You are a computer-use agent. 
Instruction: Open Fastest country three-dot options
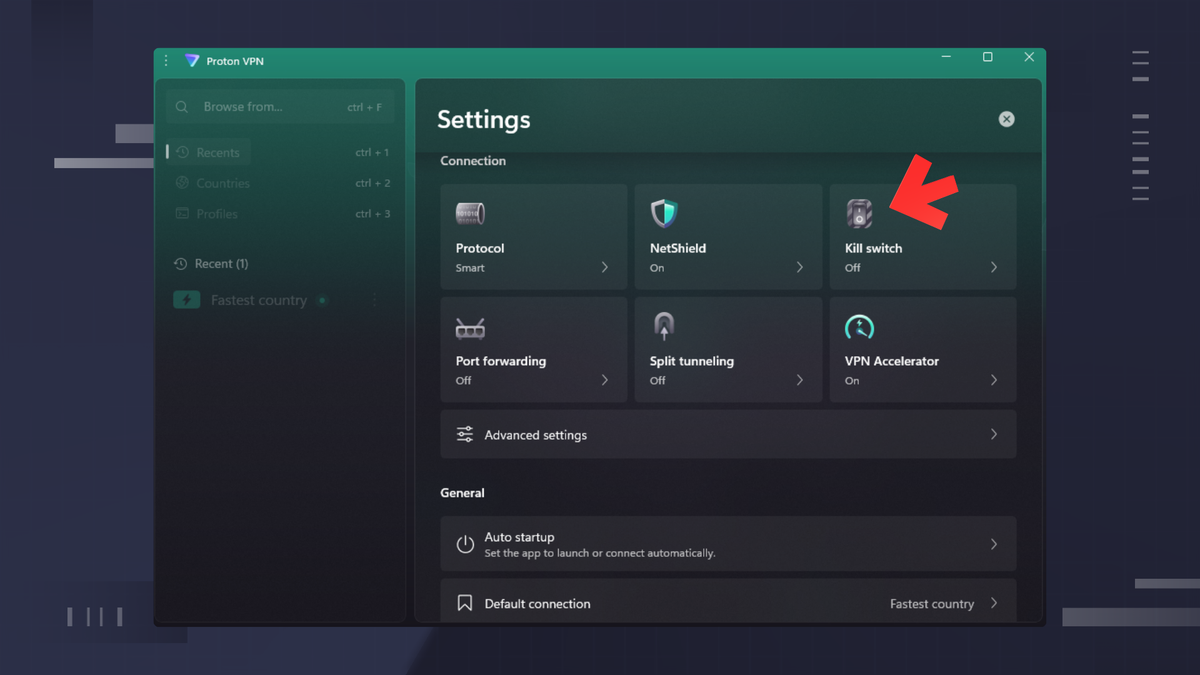tap(375, 300)
